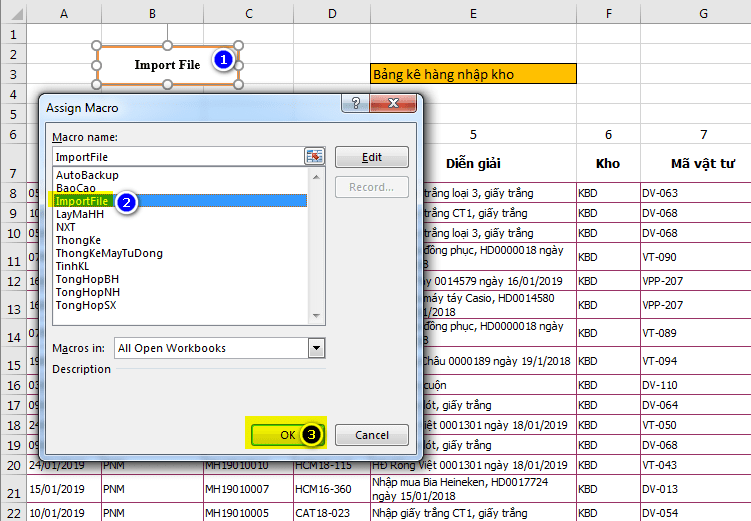Select column B header
751x521 pixels.
click(x=152, y=13)
